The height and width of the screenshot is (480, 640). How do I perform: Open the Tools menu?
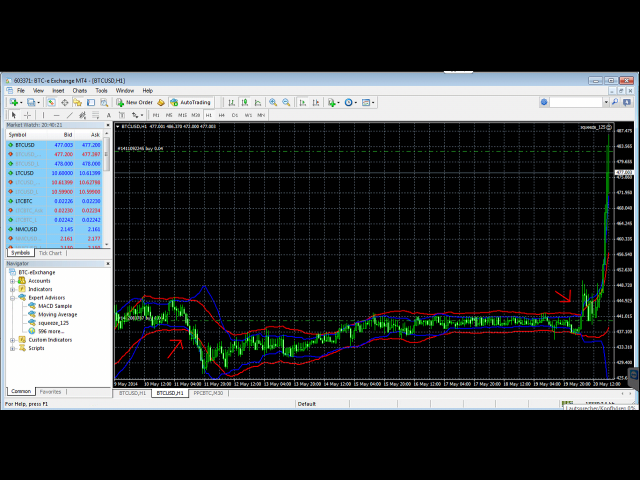point(101,90)
